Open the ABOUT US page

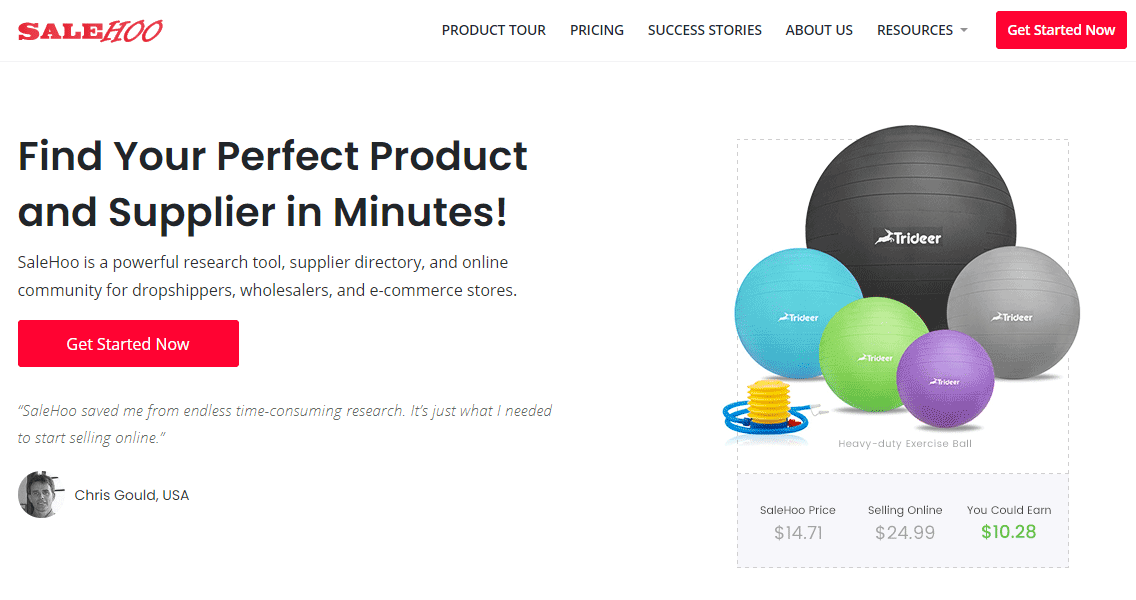818,30
